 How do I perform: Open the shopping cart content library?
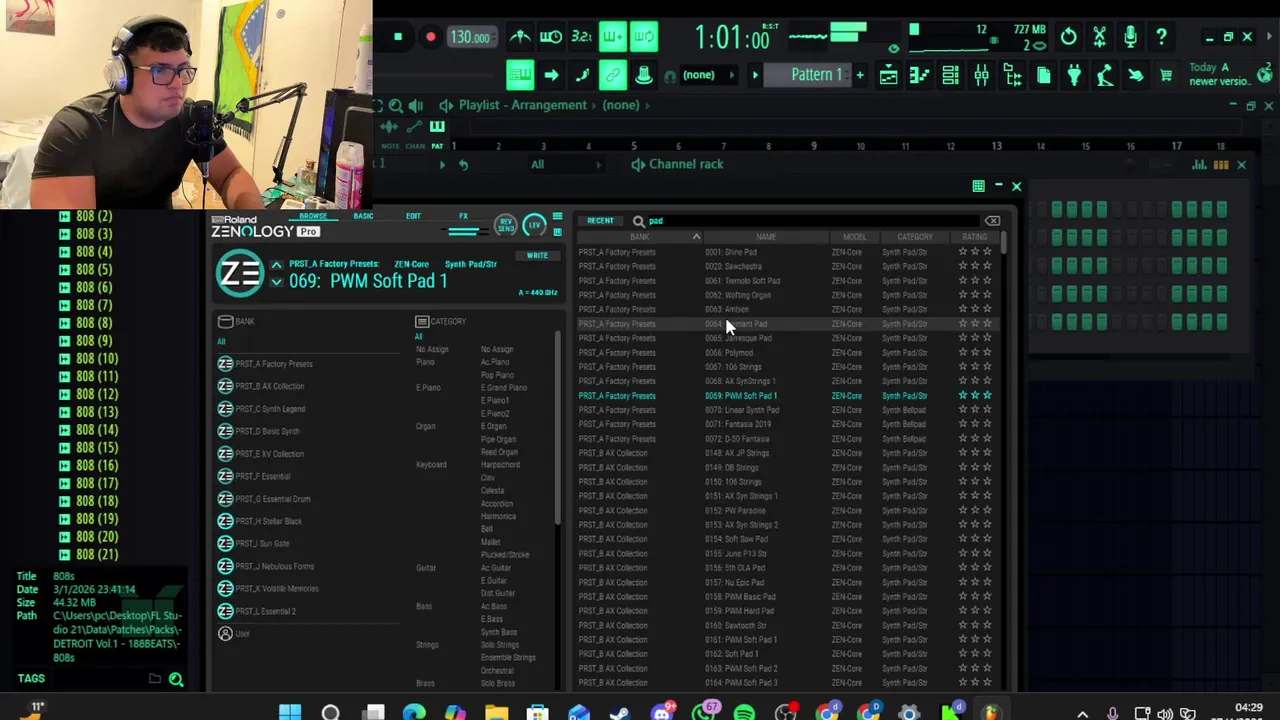point(1166,75)
